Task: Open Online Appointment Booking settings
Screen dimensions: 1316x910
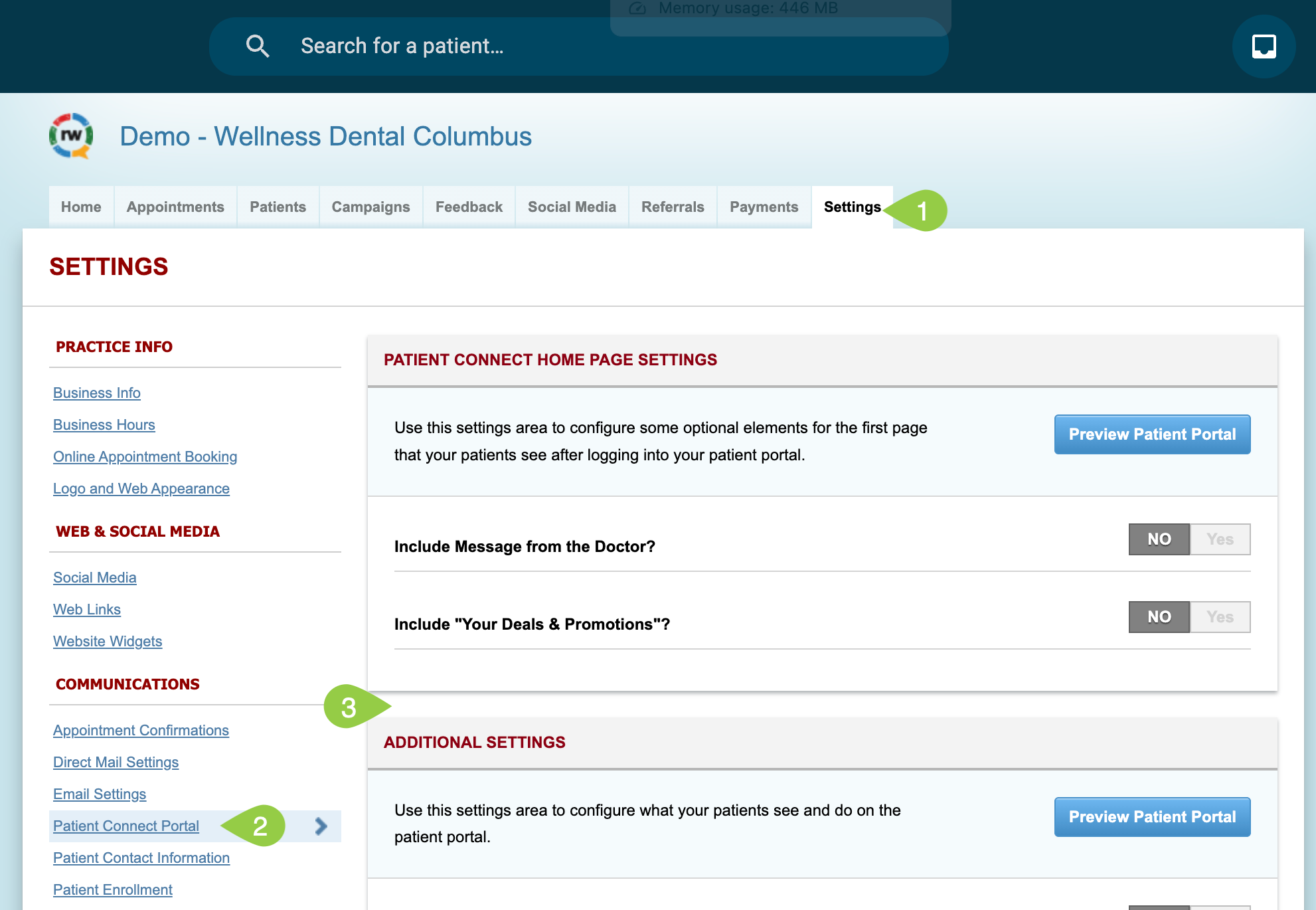Action: point(145,456)
